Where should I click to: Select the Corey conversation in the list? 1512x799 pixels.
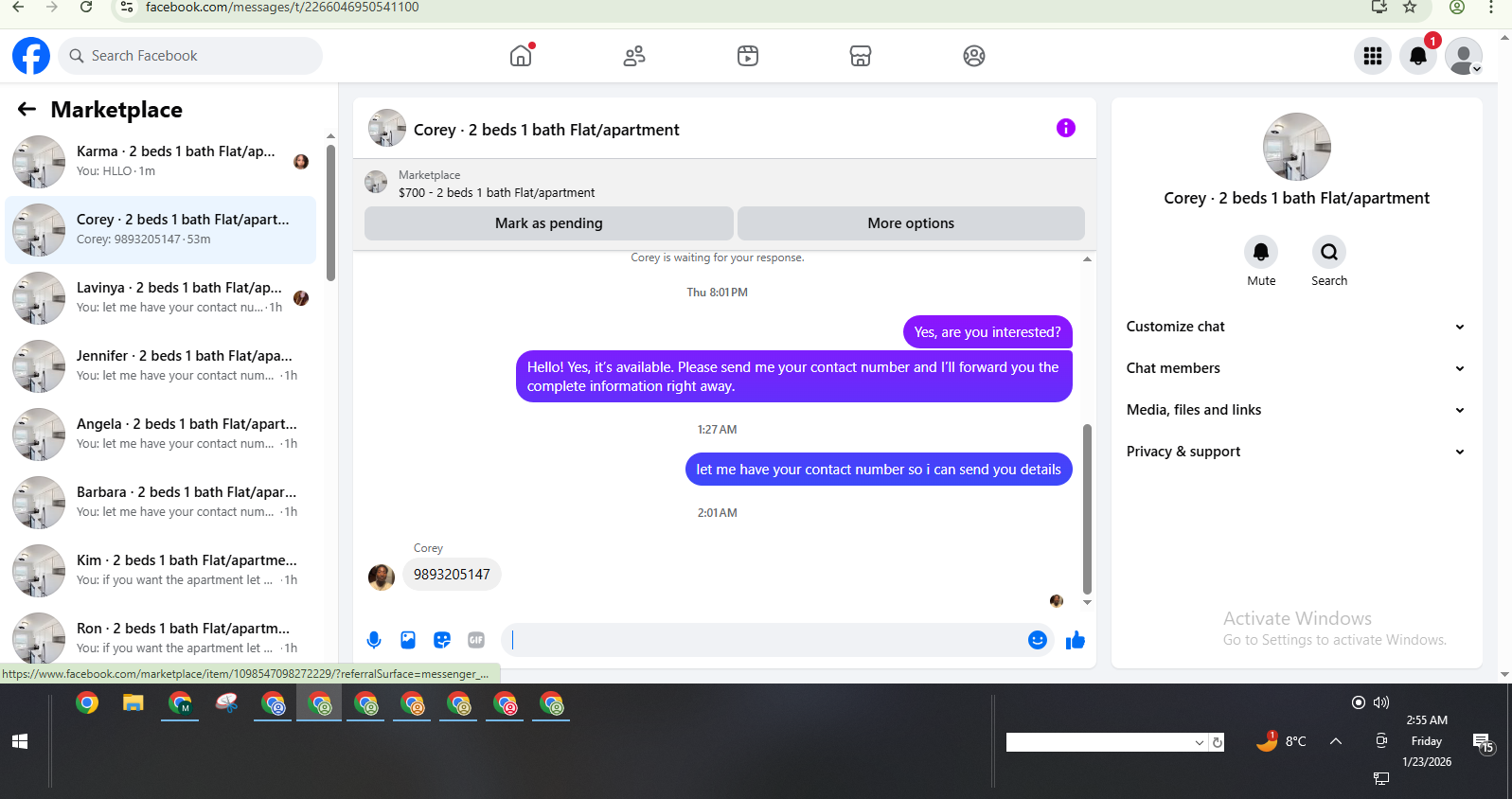coord(161,229)
